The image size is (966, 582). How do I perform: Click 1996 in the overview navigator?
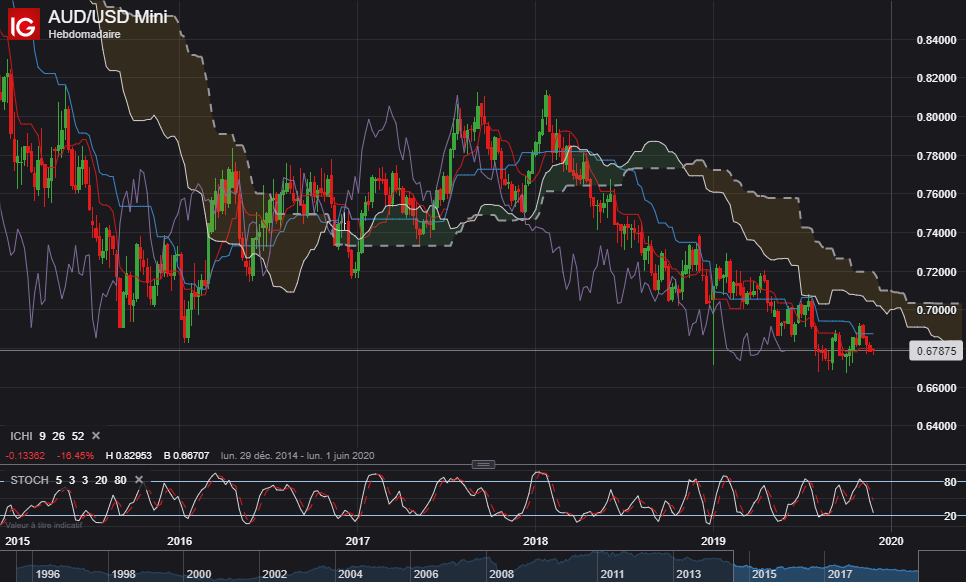click(47, 574)
